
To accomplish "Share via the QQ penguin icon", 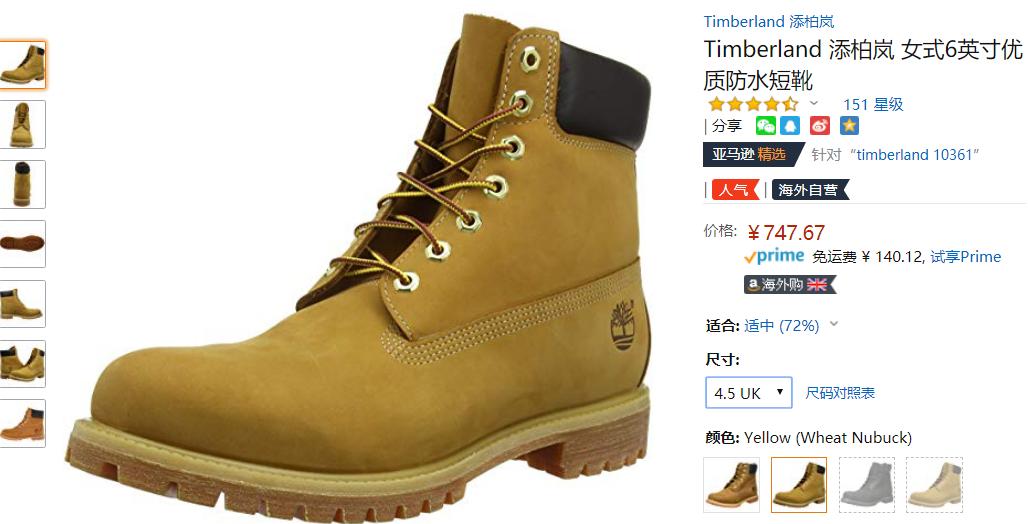I will coord(790,125).
